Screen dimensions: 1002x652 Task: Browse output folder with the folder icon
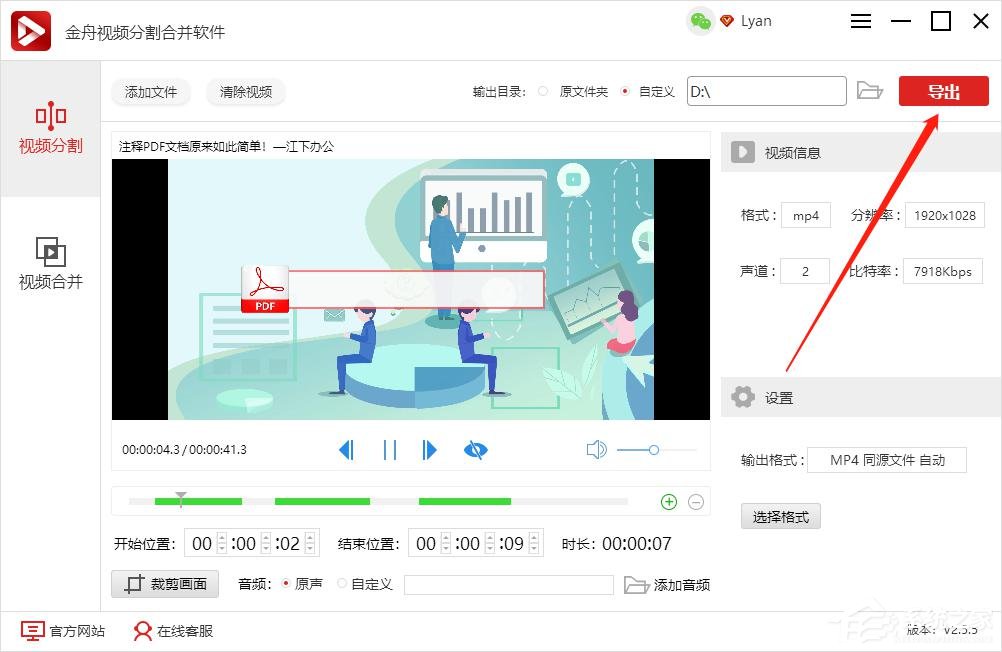click(x=870, y=90)
